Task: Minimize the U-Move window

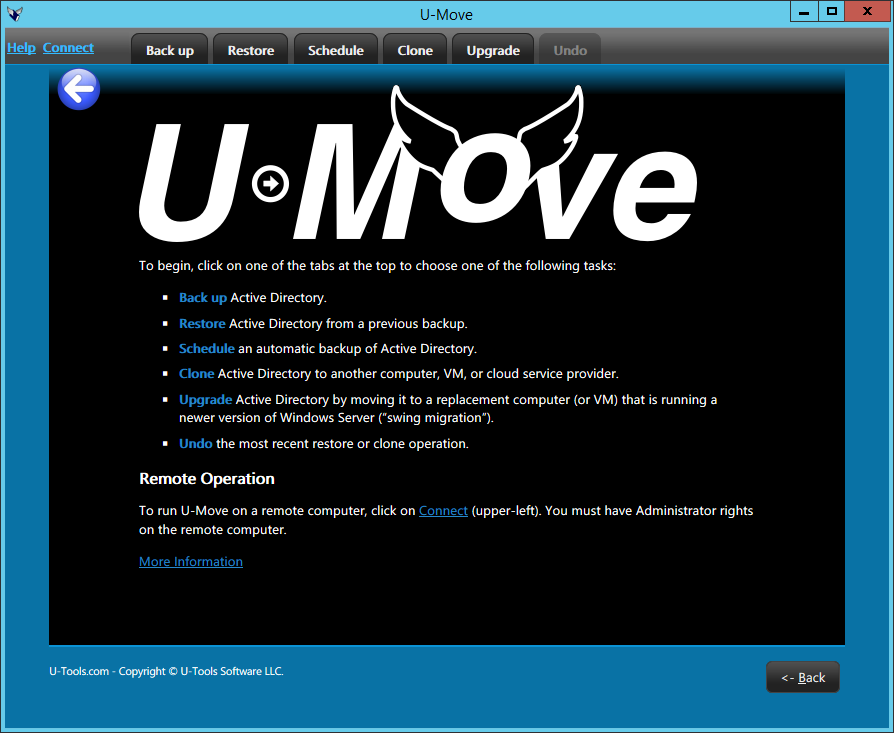Action: (x=804, y=11)
